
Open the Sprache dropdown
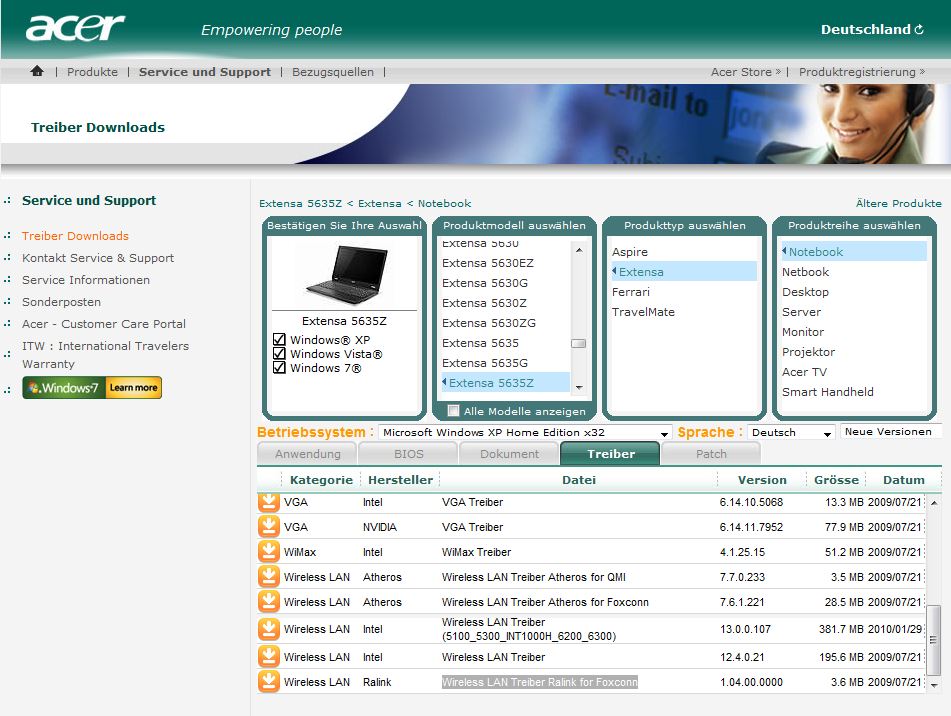click(791, 432)
